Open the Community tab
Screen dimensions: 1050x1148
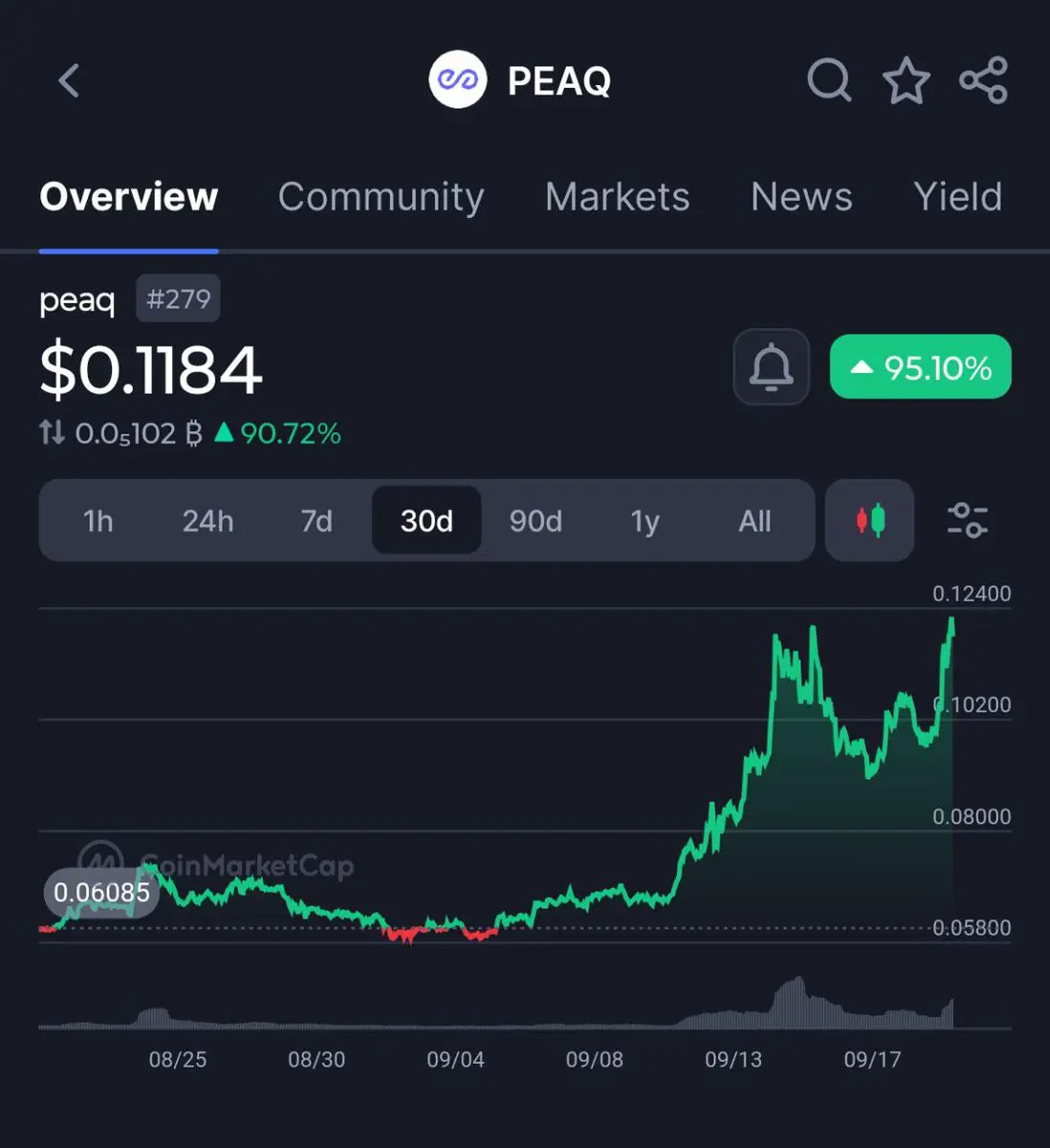381,196
